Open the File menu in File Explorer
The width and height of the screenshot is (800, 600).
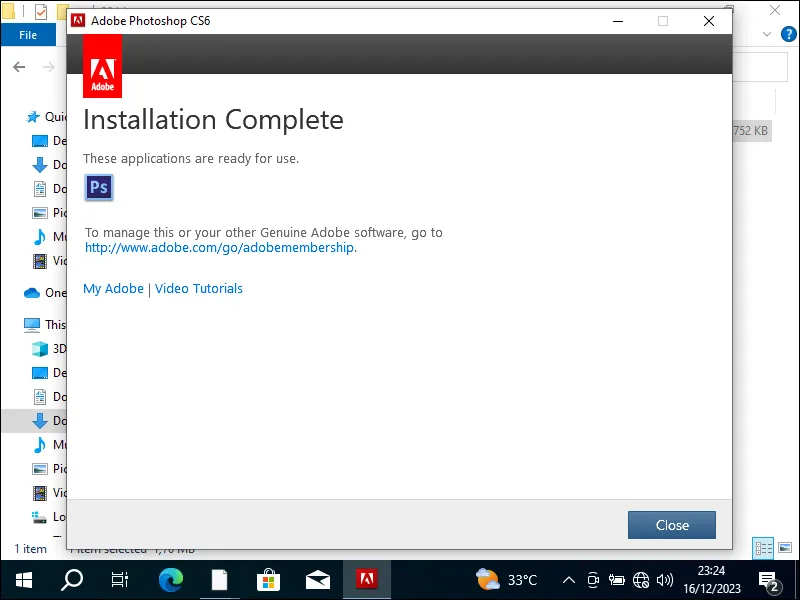click(x=28, y=33)
